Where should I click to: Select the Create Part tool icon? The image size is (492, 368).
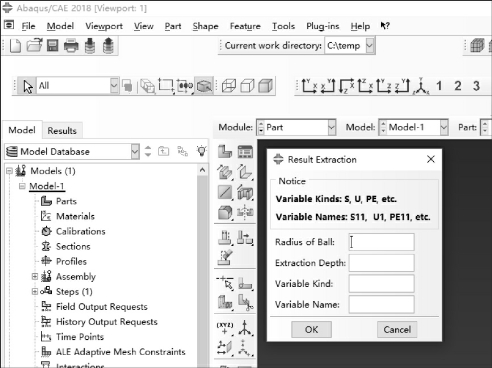click(x=225, y=152)
